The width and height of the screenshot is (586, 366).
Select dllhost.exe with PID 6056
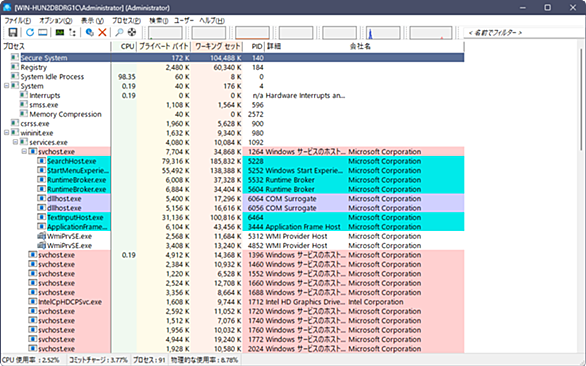(232, 208)
